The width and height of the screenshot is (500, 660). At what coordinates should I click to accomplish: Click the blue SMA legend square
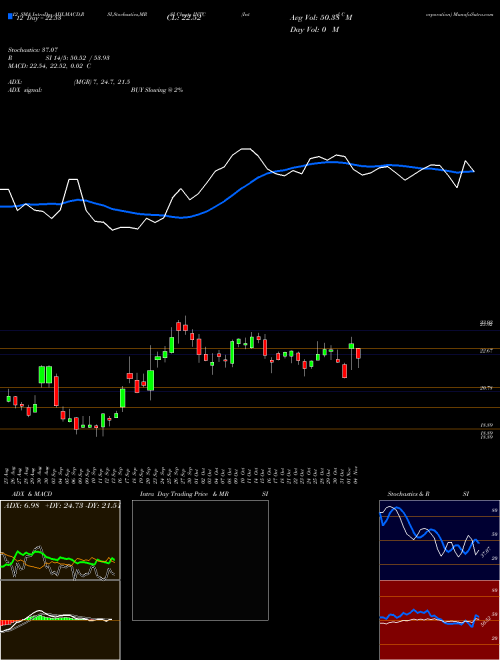coord(10,17)
